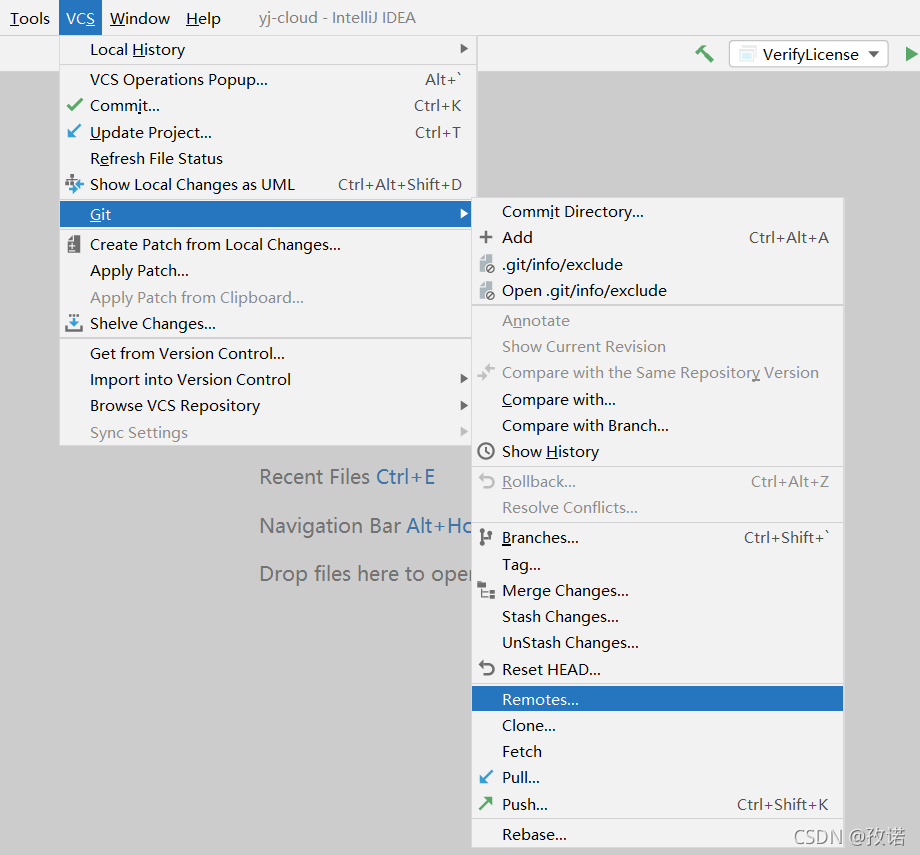This screenshot has width=920, height=855.
Task: Select Remotes... in the Git submenu
Action: pos(657,699)
